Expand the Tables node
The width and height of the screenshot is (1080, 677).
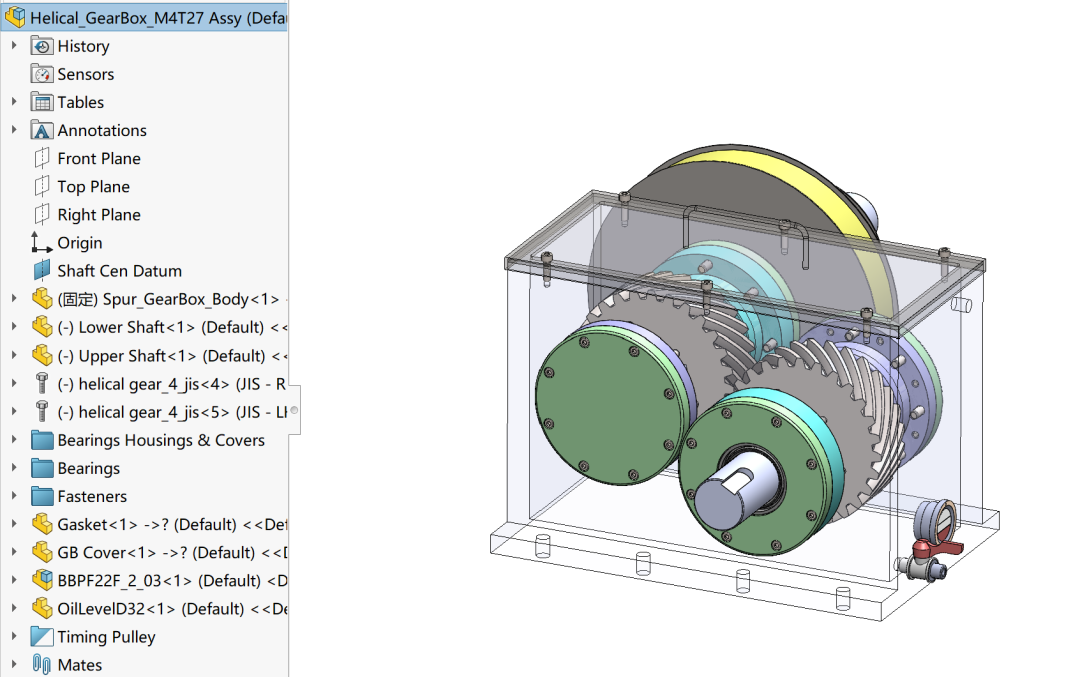[x=14, y=102]
